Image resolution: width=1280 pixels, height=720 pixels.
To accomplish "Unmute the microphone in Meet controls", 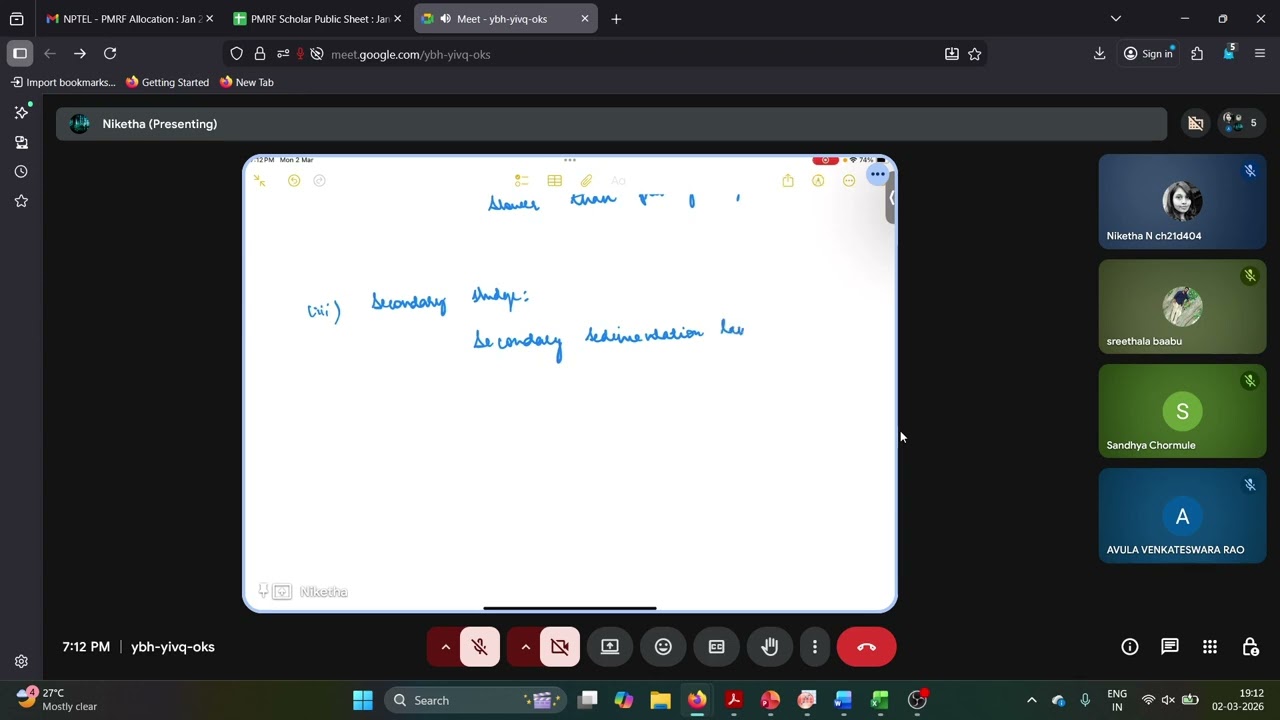I will pos(480,647).
